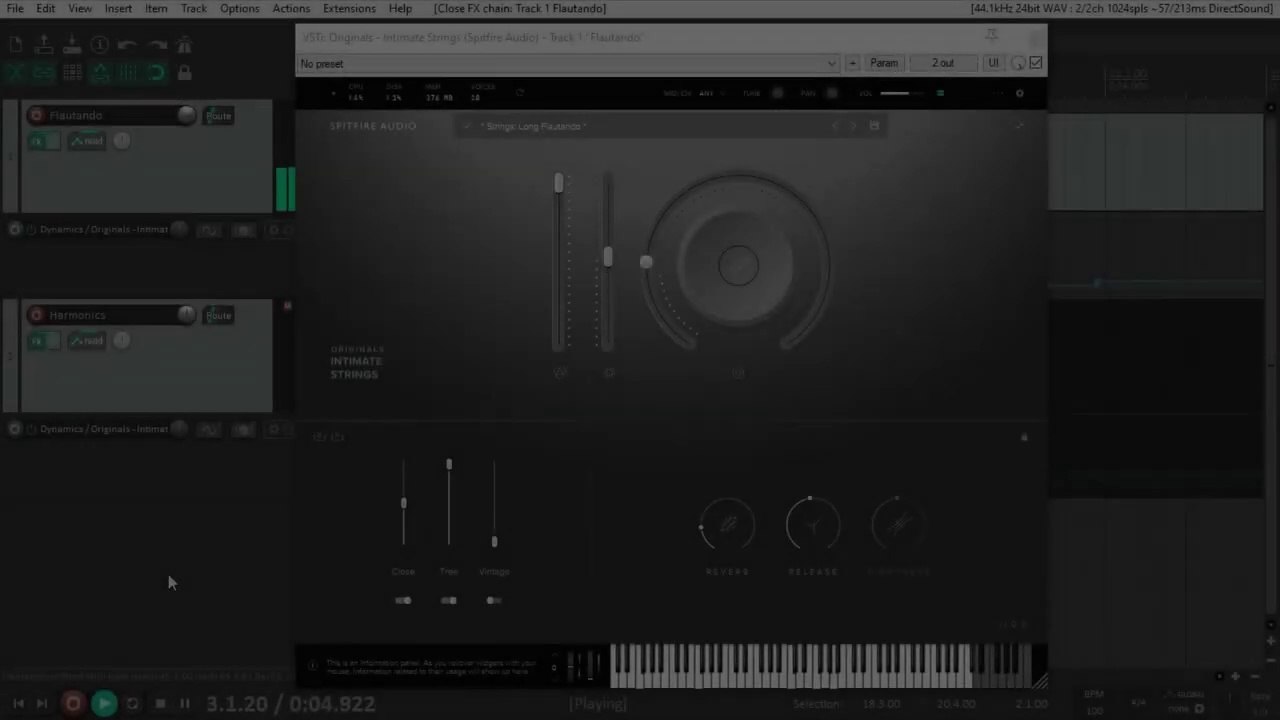Screen dimensions: 1280x720
Task: Click the Redo toolbar icon
Action: click(156, 45)
